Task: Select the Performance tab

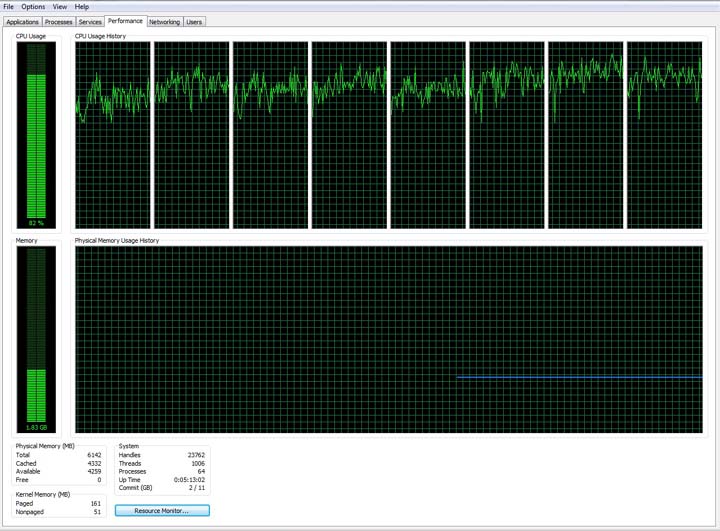Action: [x=126, y=21]
